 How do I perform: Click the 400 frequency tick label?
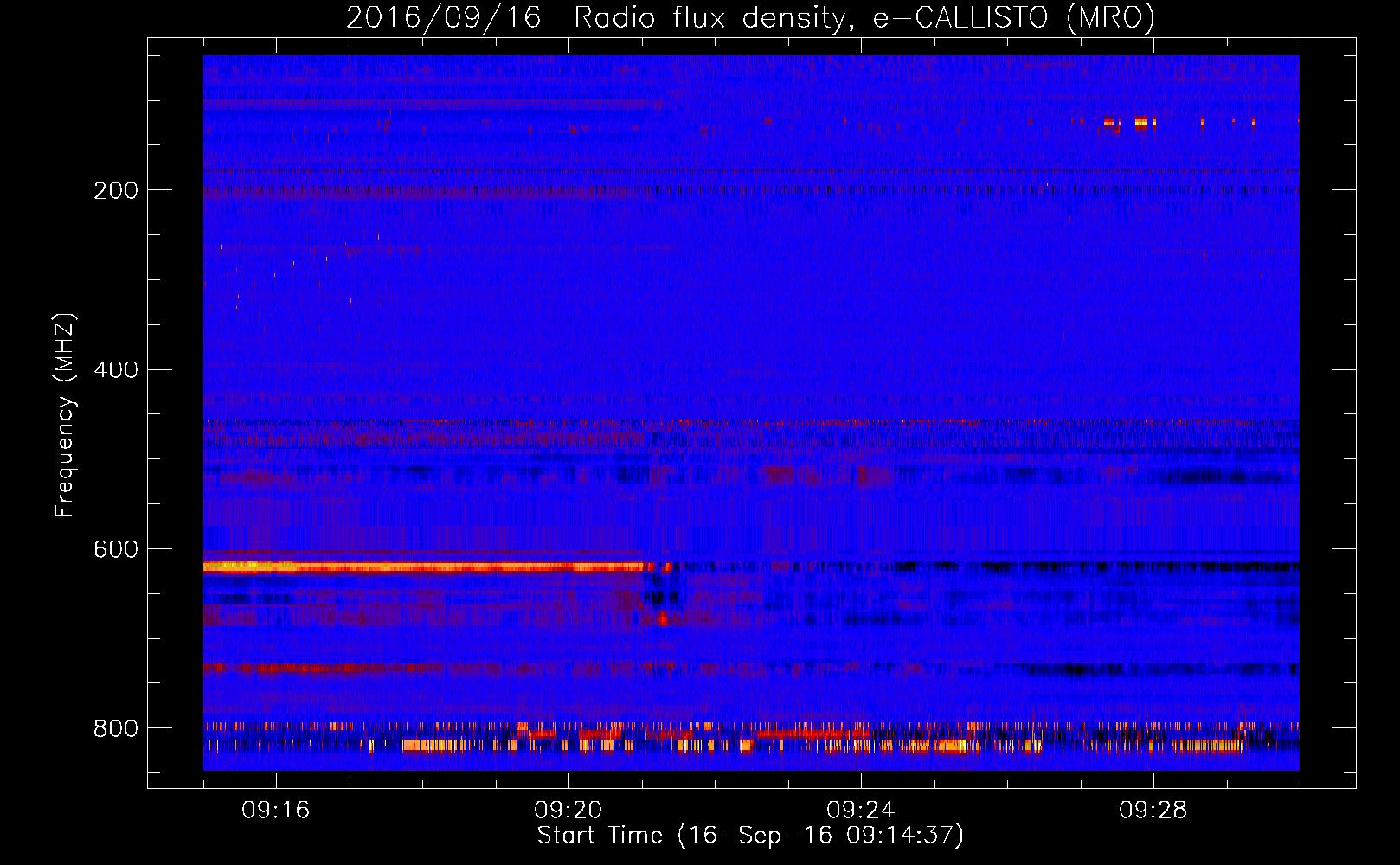(116, 370)
